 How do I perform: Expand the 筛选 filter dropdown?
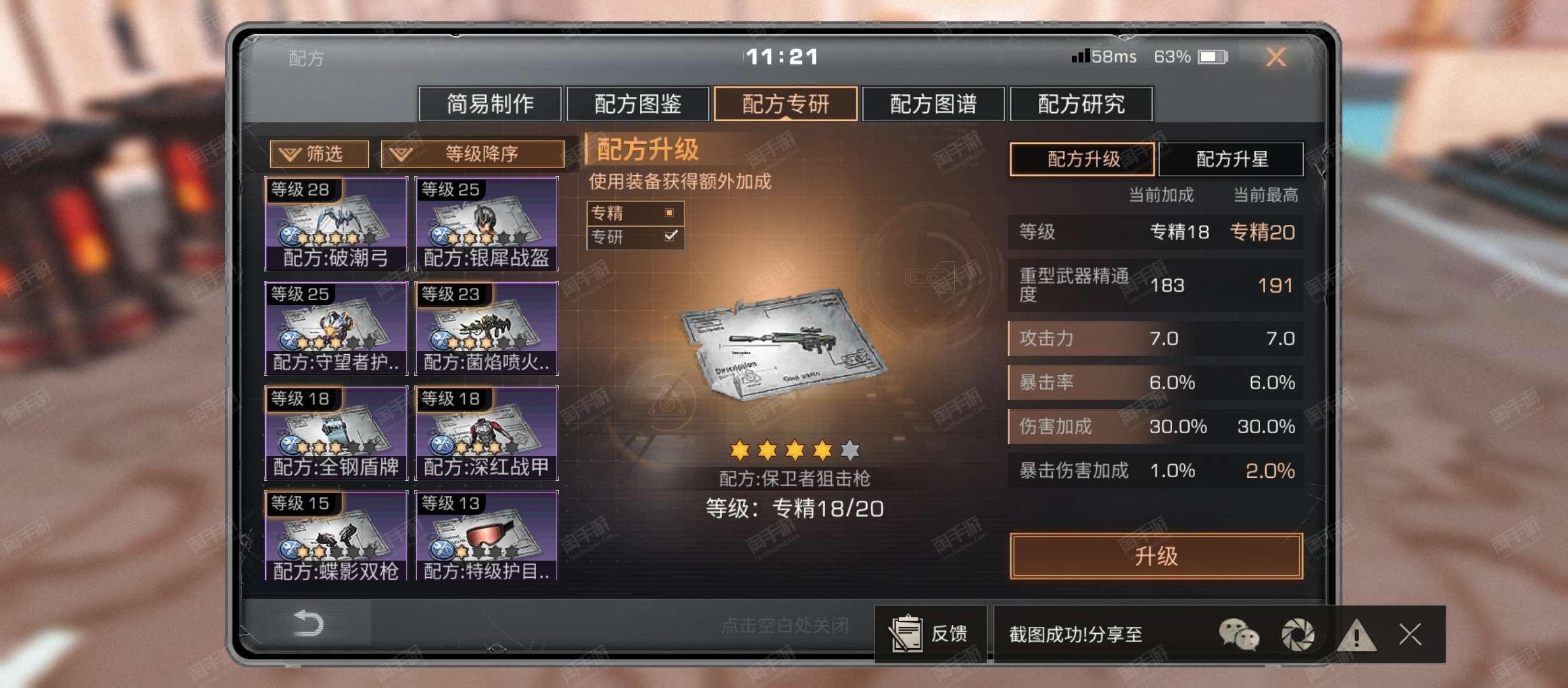(x=319, y=154)
